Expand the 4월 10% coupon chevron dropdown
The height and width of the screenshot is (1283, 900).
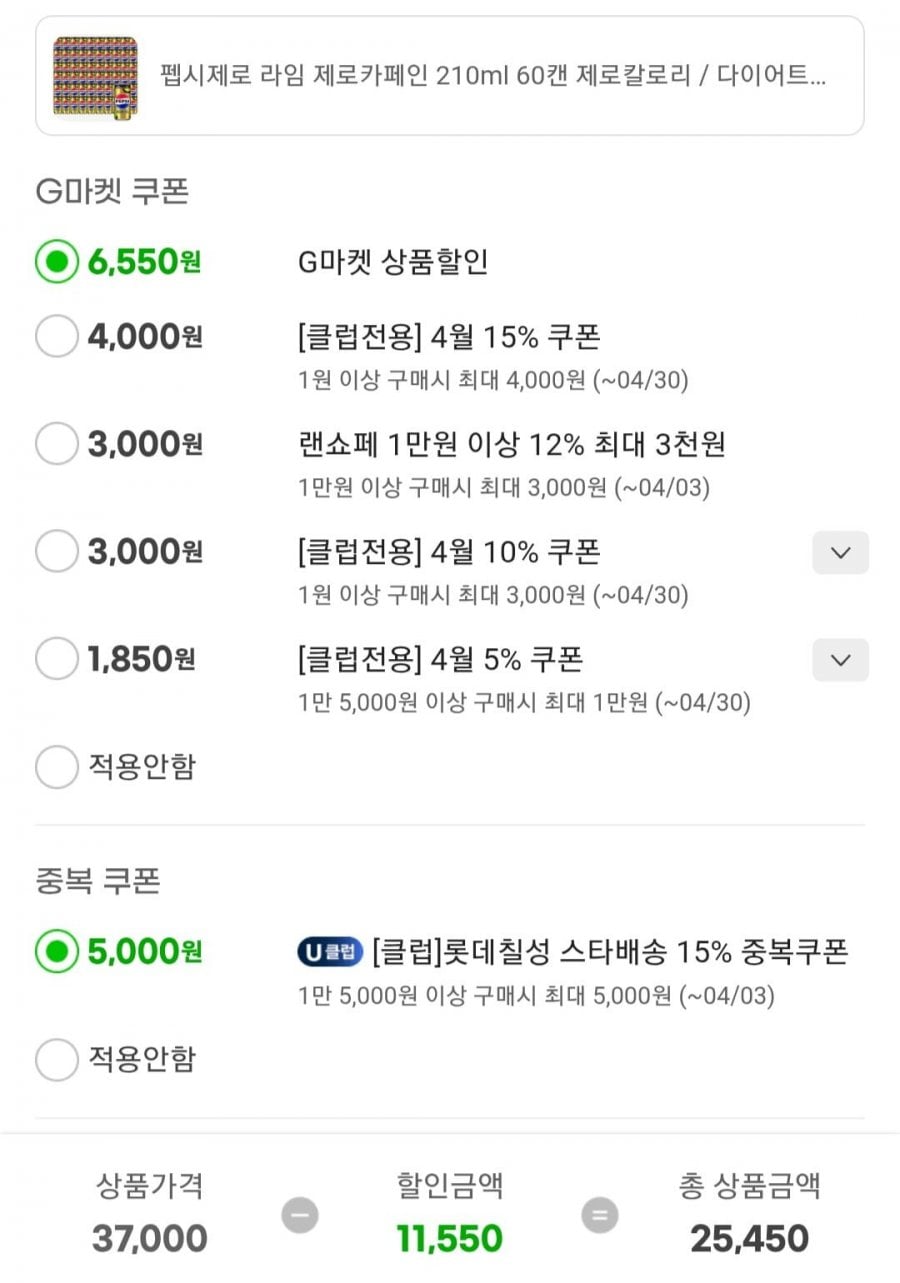coord(840,553)
